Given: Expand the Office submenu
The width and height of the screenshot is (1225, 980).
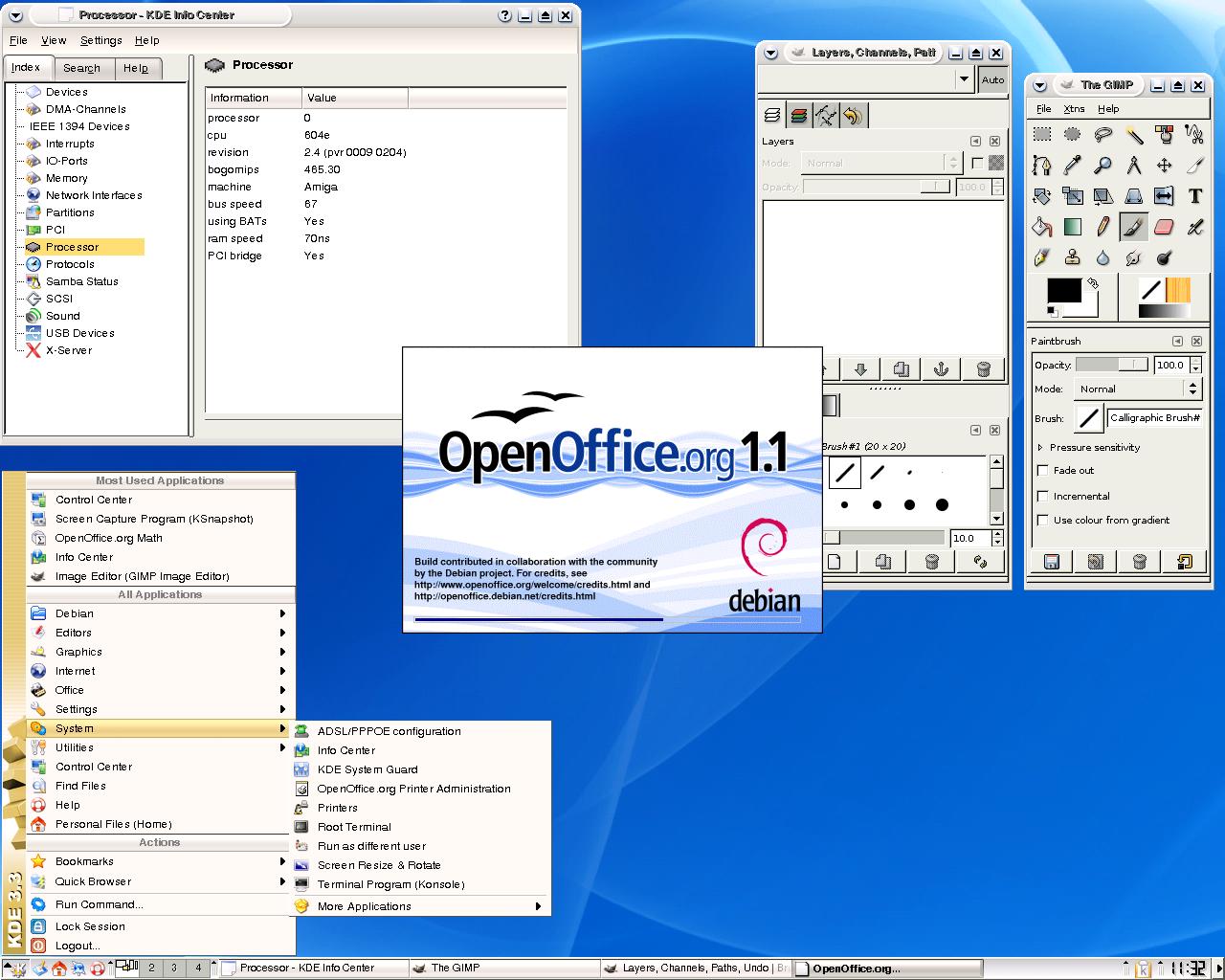Looking at the screenshot, I should pyautogui.click(x=160, y=690).
